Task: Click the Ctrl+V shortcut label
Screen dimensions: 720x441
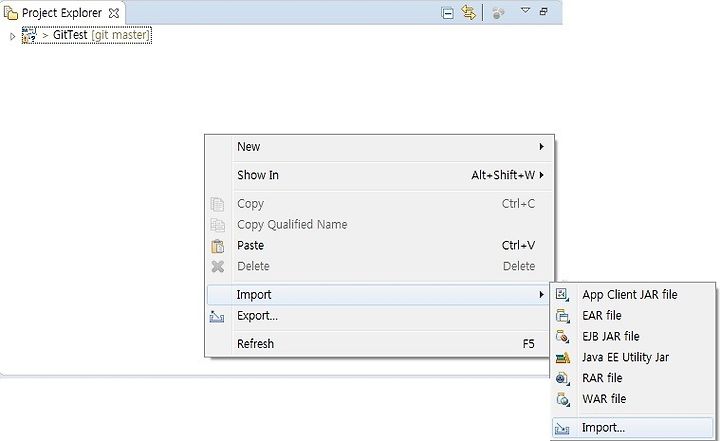Action: click(x=518, y=245)
